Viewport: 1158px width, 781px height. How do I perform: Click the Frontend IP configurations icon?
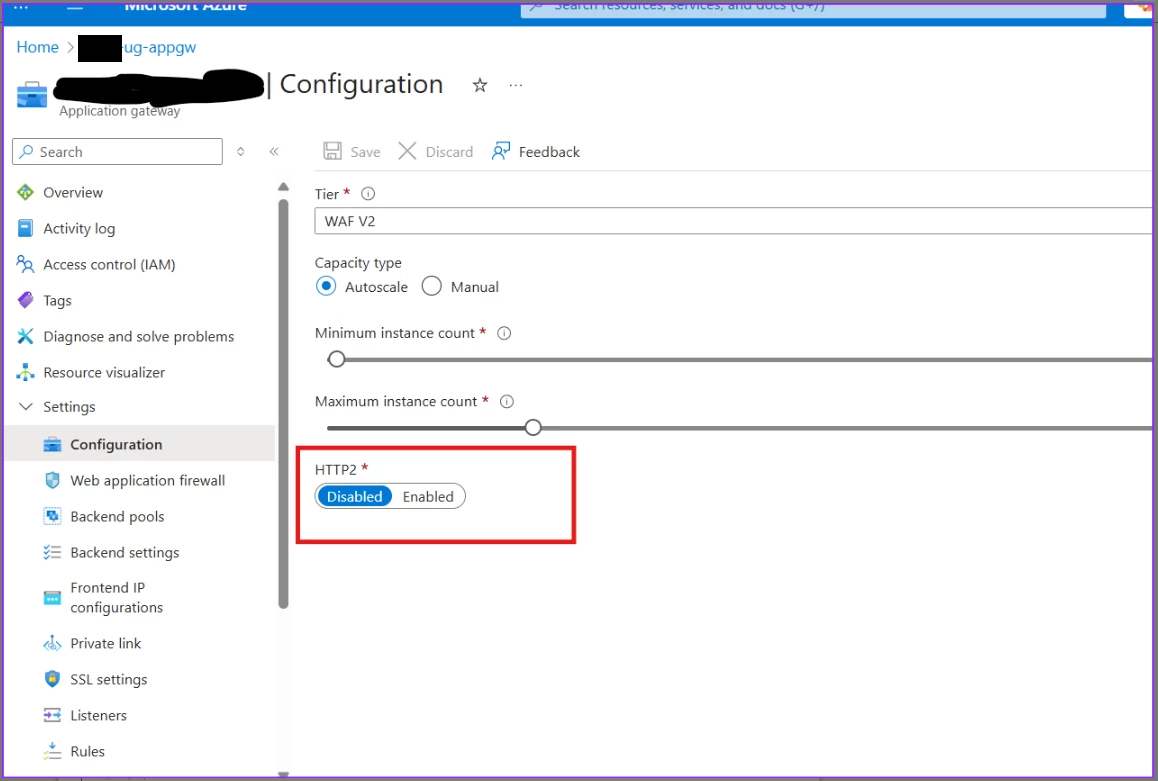coord(52,598)
